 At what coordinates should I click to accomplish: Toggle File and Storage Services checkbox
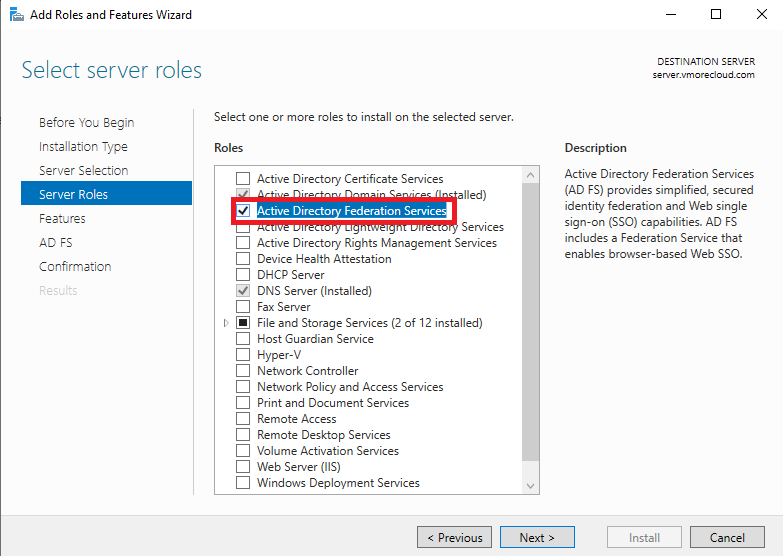(243, 322)
